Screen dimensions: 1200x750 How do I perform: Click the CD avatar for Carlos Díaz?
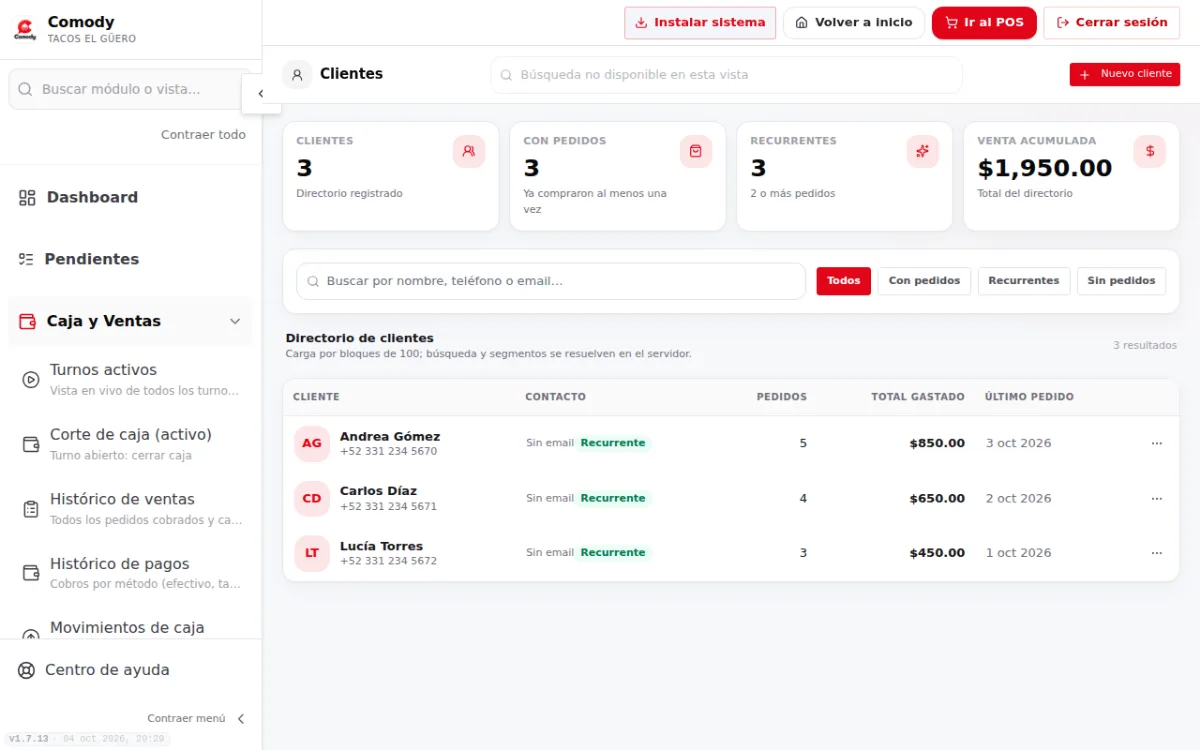(x=312, y=498)
